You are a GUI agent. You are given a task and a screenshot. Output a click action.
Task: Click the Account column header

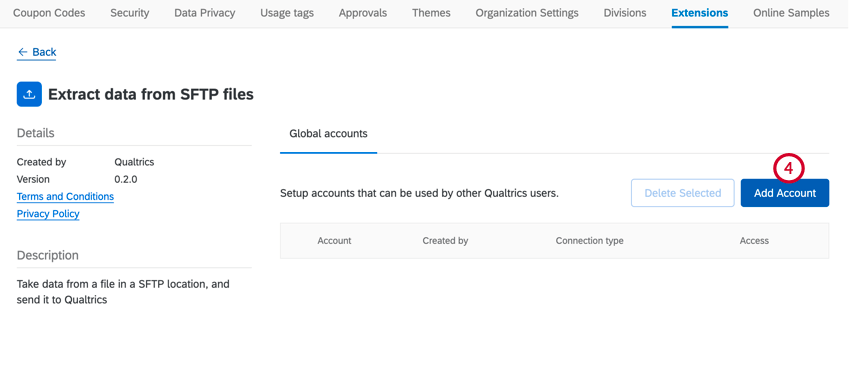point(334,241)
